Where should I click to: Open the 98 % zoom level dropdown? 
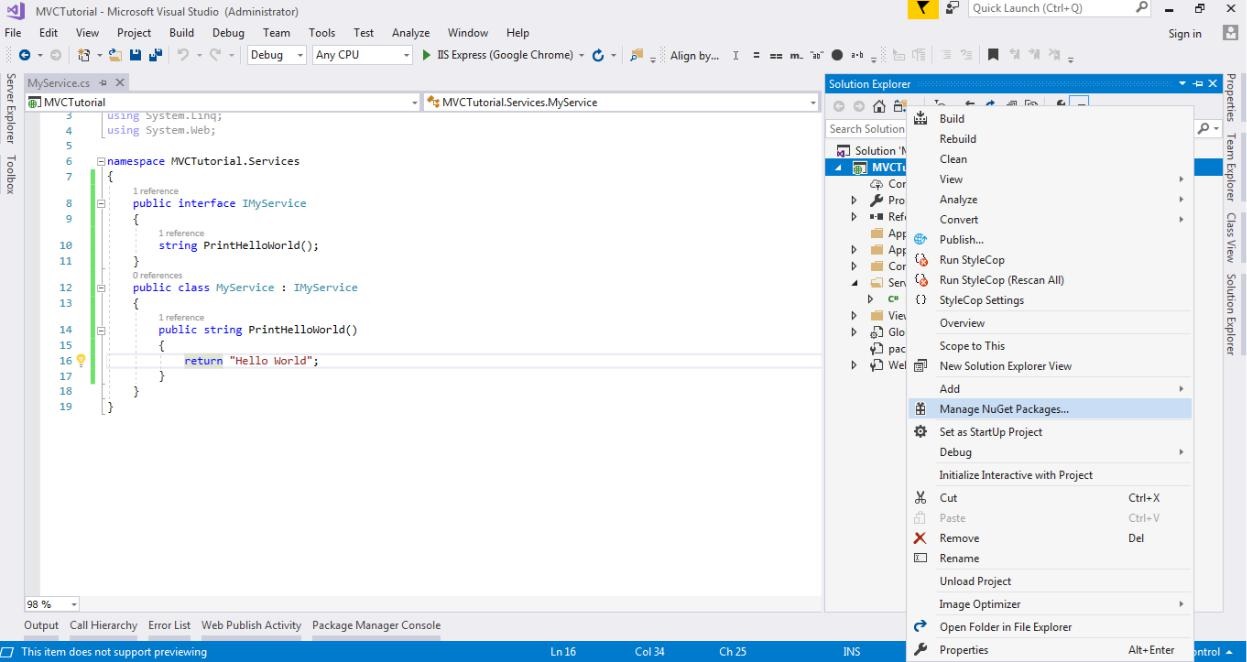tap(74, 604)
